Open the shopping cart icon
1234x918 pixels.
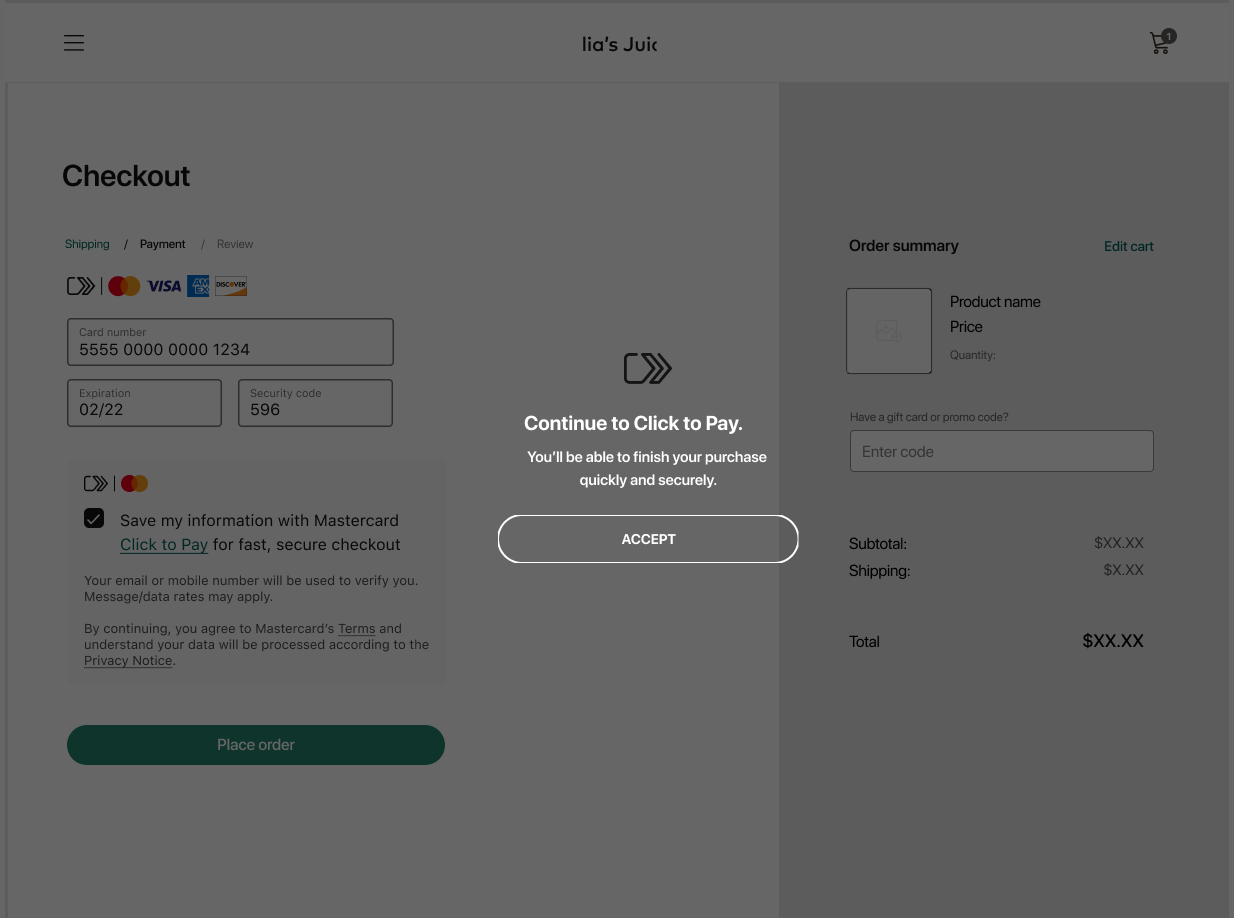(x=1160, y=43)
